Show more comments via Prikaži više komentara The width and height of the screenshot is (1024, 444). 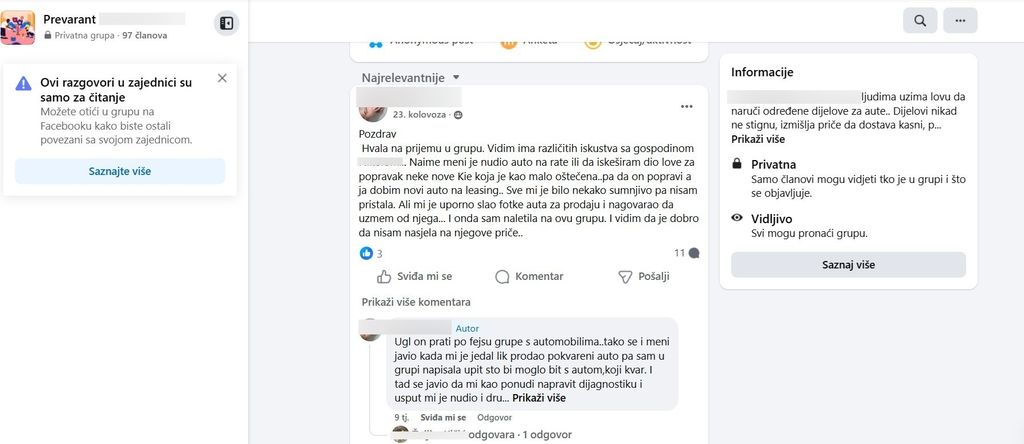[x=416, y=302]
